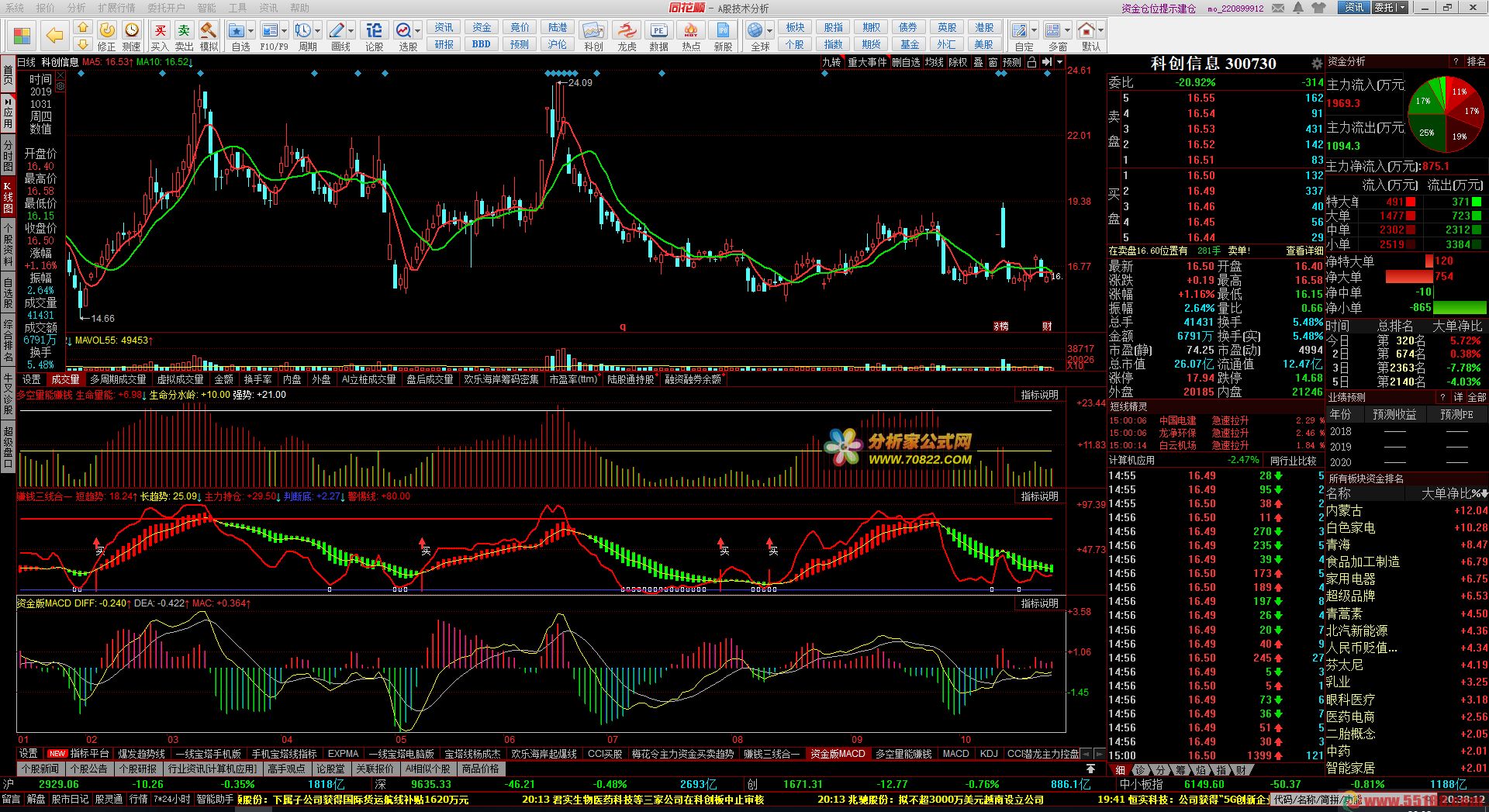The image size is (1489, 812).
Task: Expand the F10/F9 dropdown arrow
Action: click(285, 31)
